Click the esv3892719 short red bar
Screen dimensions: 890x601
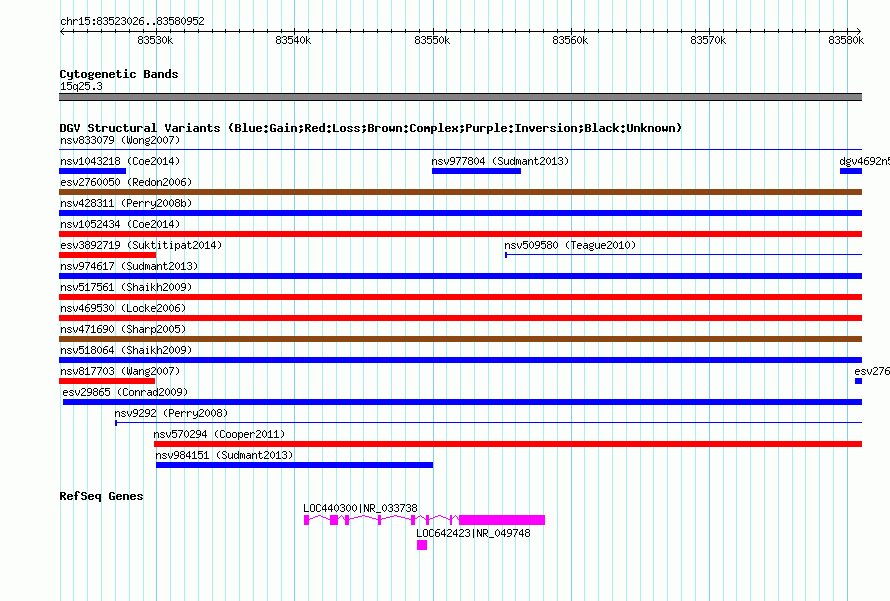(x=107, y=255)
